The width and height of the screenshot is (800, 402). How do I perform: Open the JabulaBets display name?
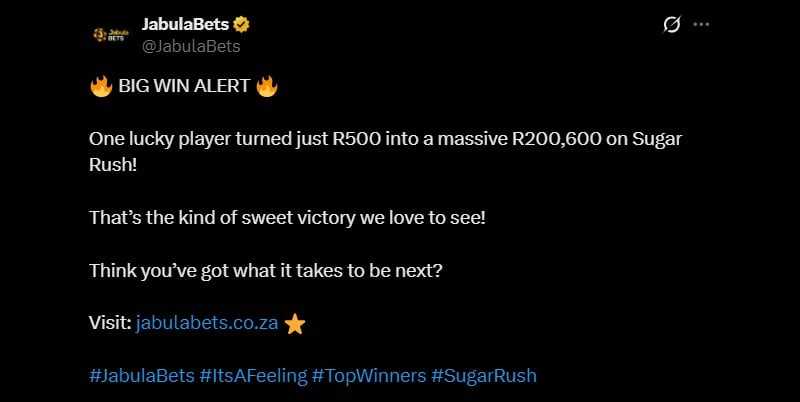(x=185, y=25)
